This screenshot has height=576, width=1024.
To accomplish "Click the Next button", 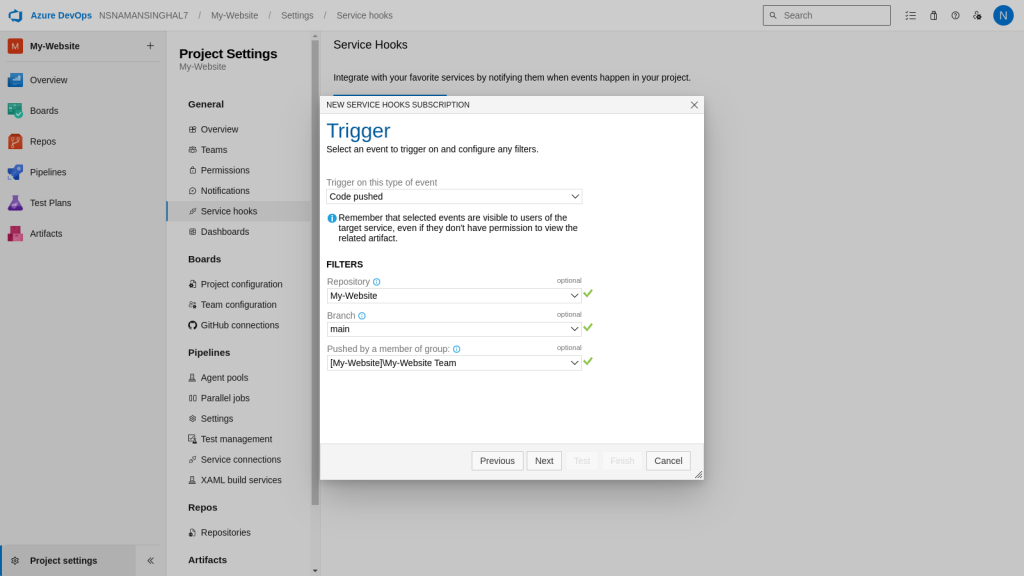I will (x=544, y=461).
